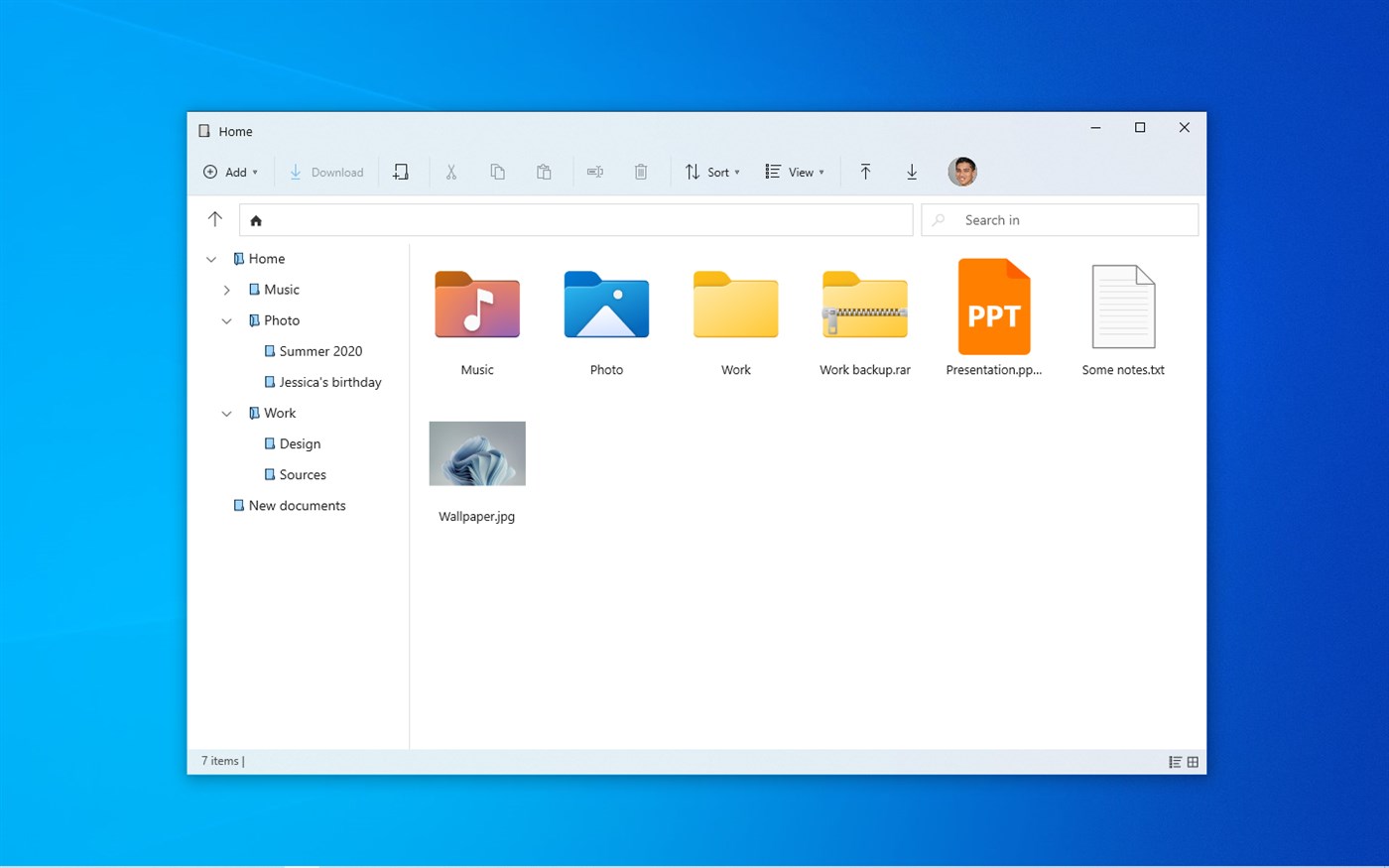Maximize the Home window
Image resolution: width=1389 pixels, height=868 pixels.
click(x=1140, y=127)
